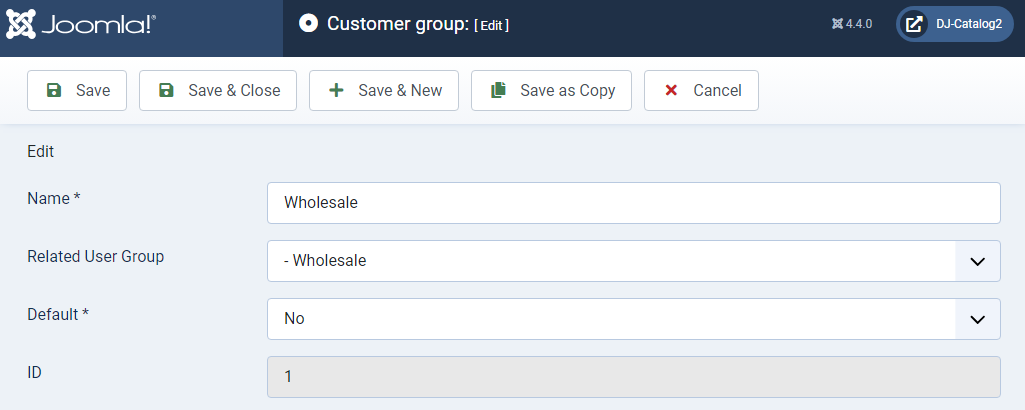Click the circle icon before Customer group title

(308, 24)
